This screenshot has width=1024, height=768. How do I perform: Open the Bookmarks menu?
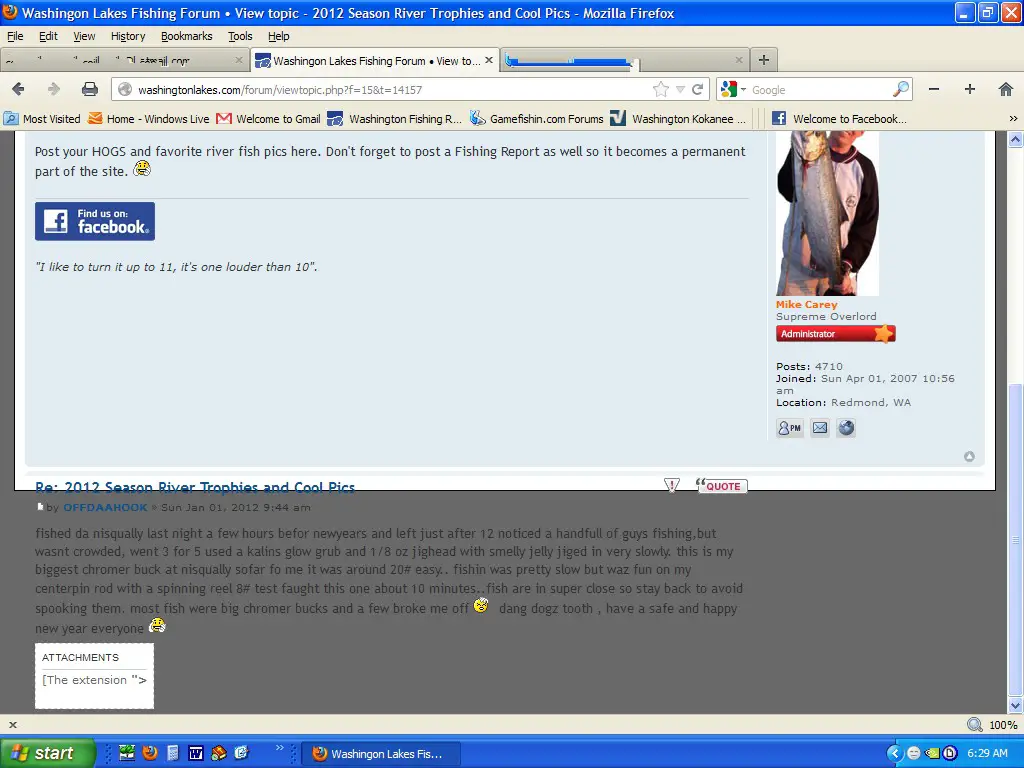pyautogui.click(x=186, y=36)
